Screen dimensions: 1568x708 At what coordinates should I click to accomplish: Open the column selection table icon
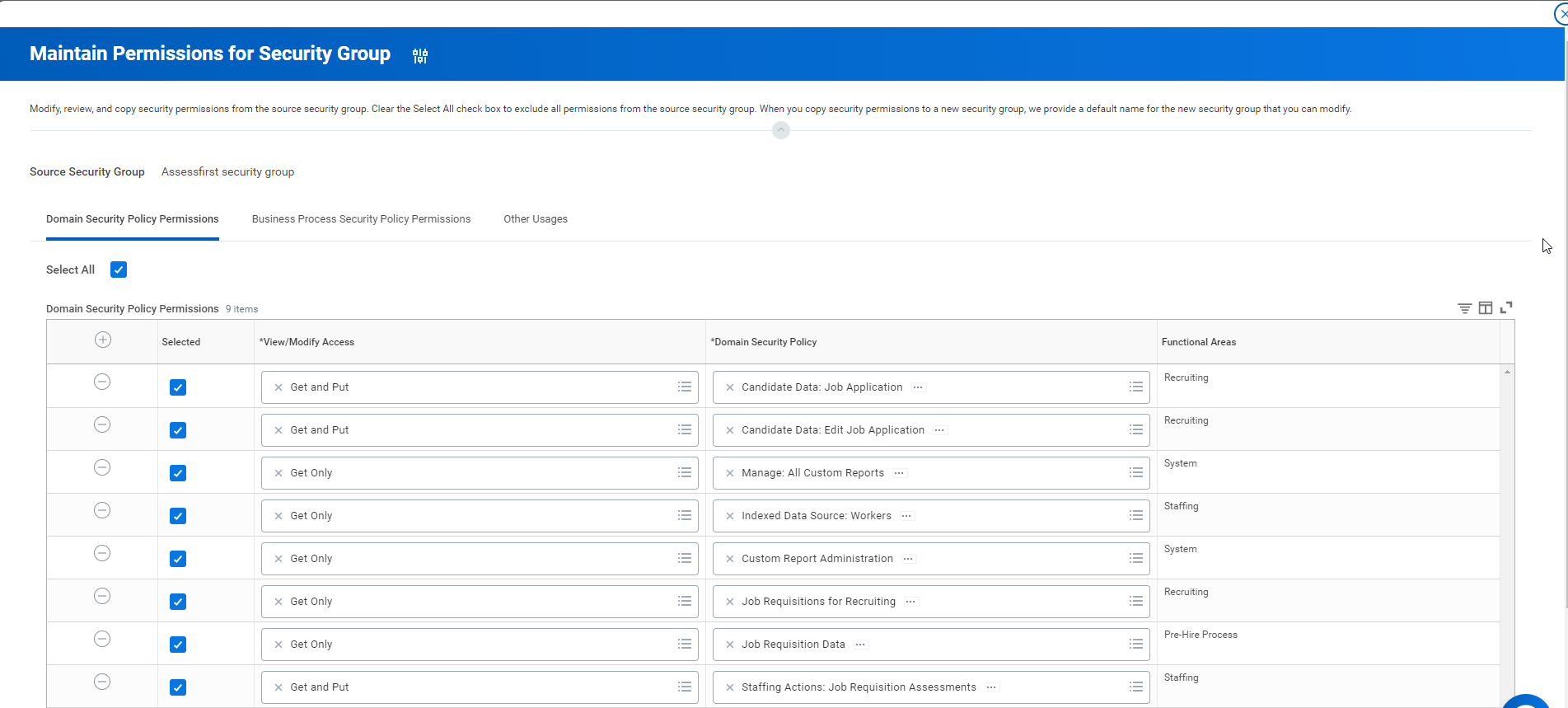click(1485, 308)
